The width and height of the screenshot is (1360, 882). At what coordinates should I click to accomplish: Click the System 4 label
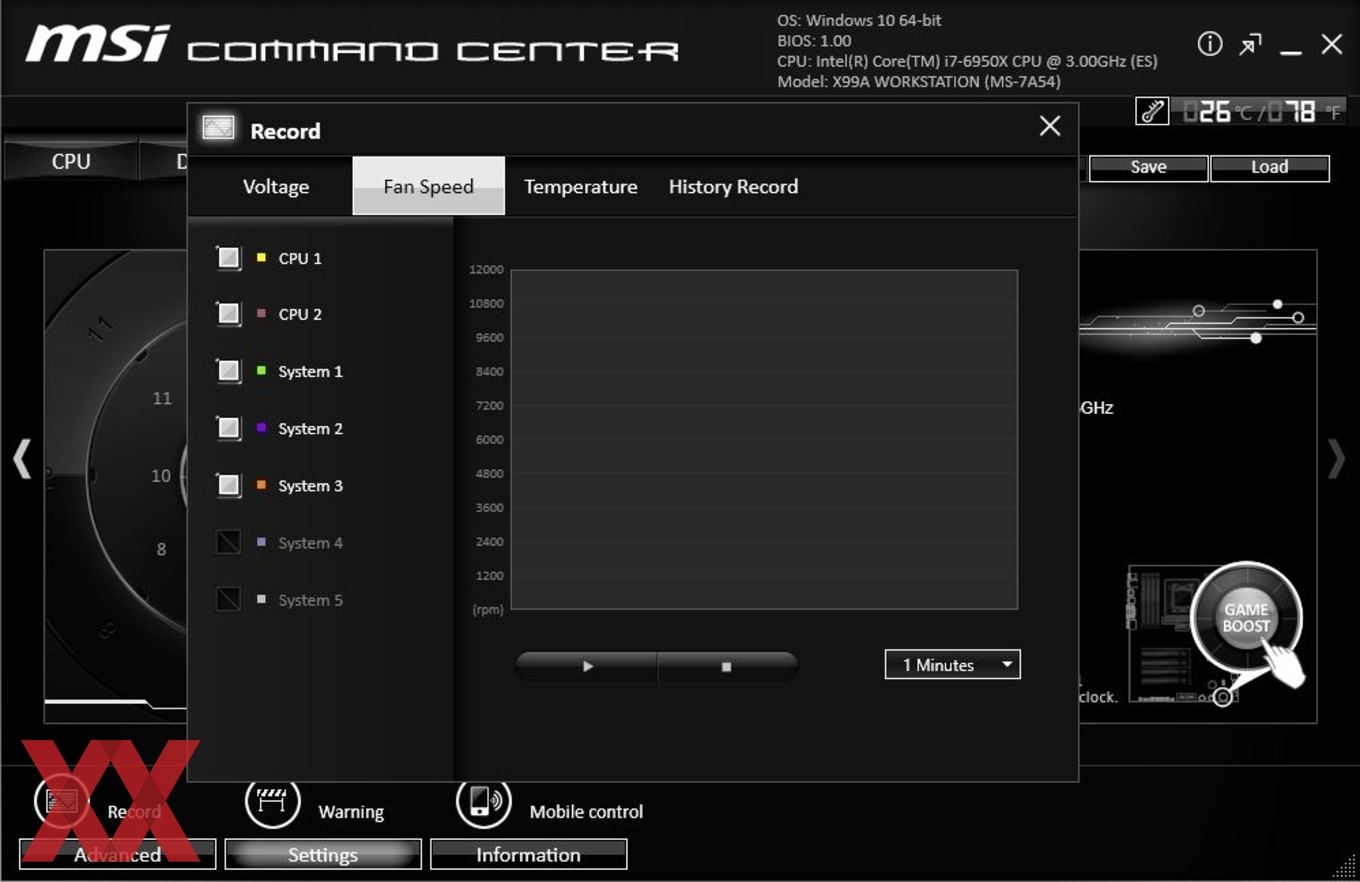[310, 543]
